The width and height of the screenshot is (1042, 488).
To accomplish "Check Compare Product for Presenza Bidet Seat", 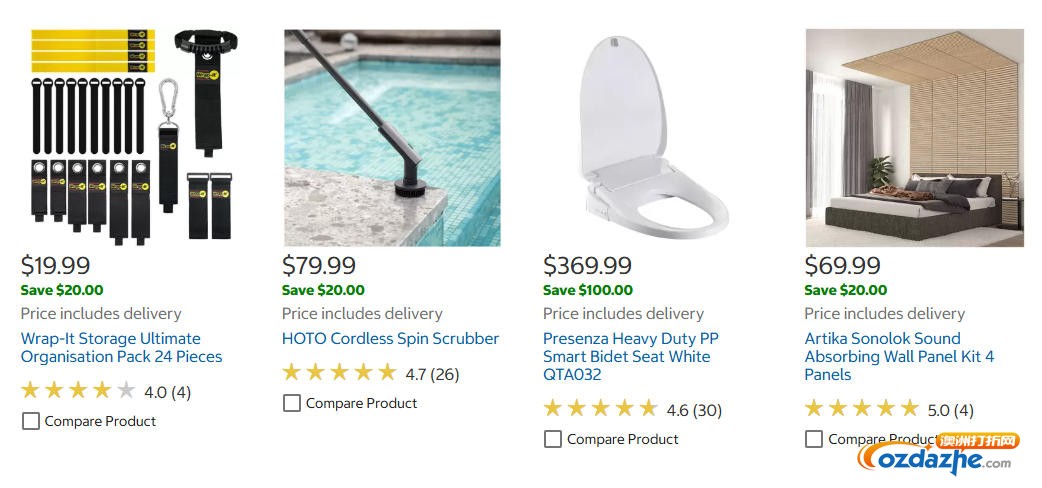I will pos(553,439).
